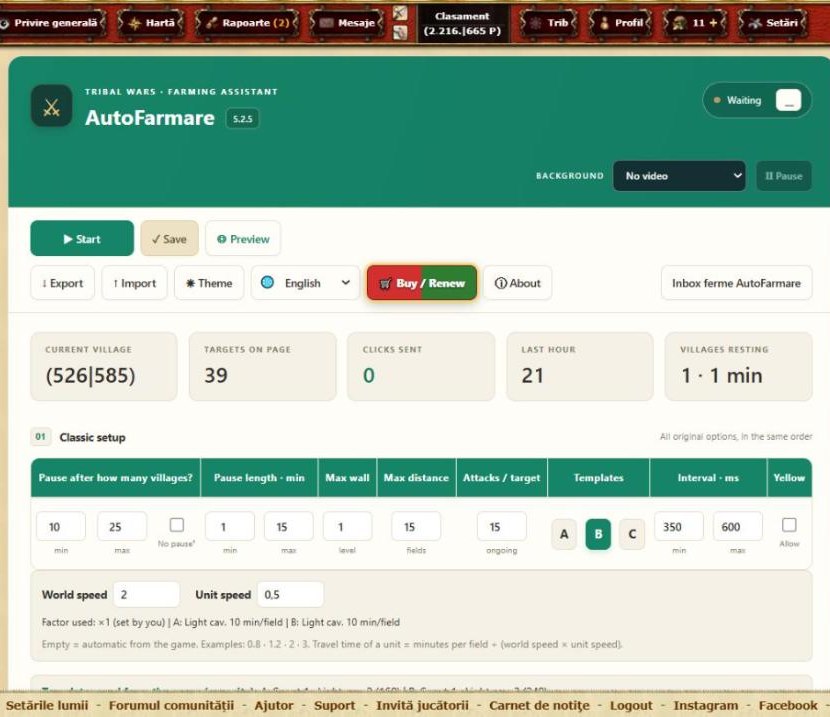Click the Clasament ranking box
The image size is (830, 717).
(x=462, y=24)
